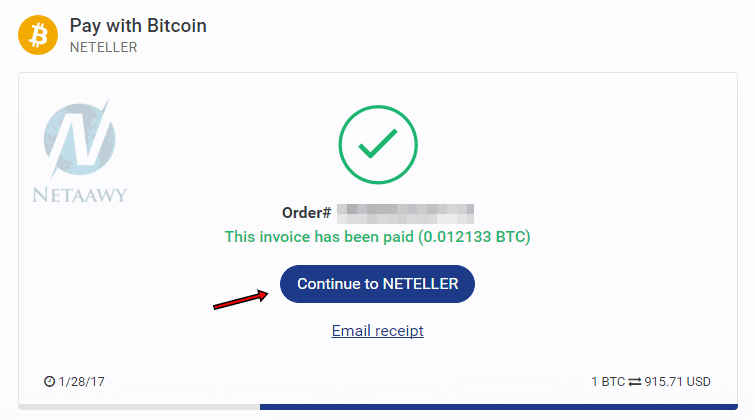Click the invoice paid 0.012133 BTC message
The image size is (755, 420).
click(x=378, y=237)
